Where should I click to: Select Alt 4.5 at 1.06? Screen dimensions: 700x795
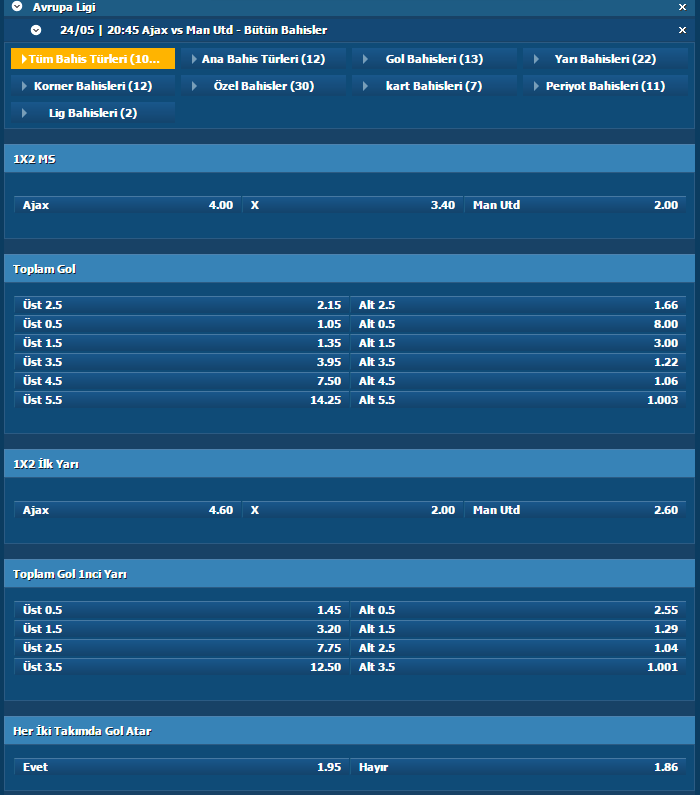(518, 381)
